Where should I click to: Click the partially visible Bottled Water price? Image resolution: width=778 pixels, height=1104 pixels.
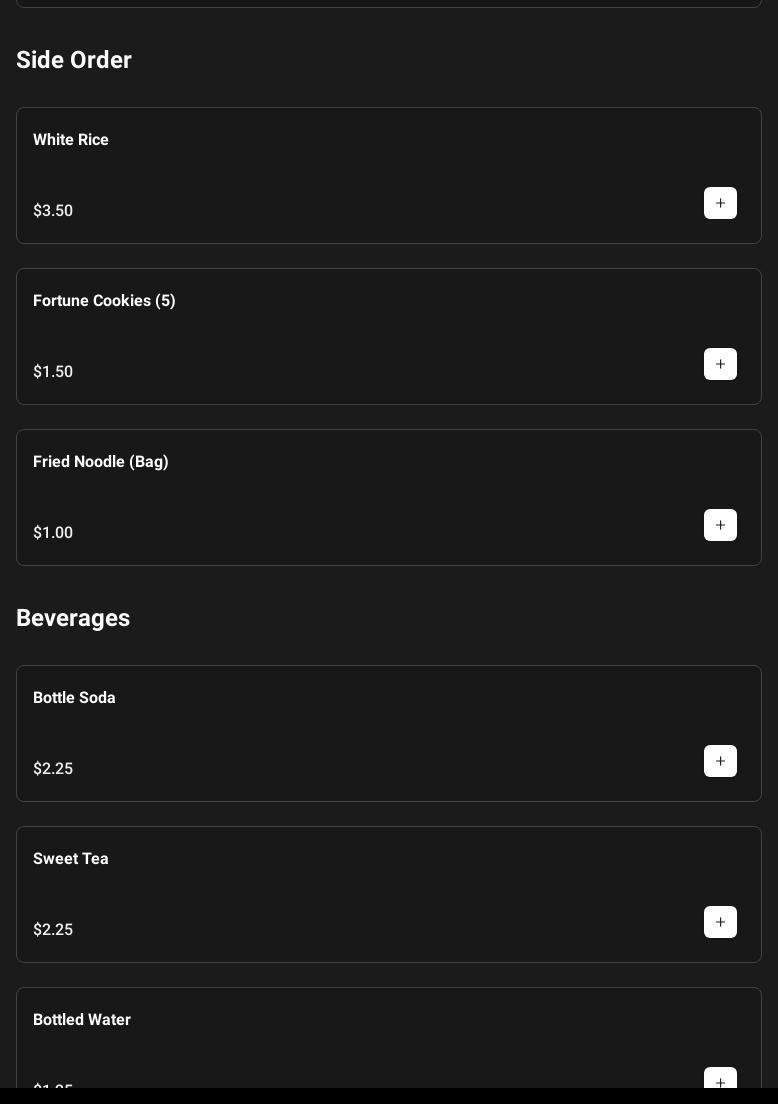click(53, 1085)
